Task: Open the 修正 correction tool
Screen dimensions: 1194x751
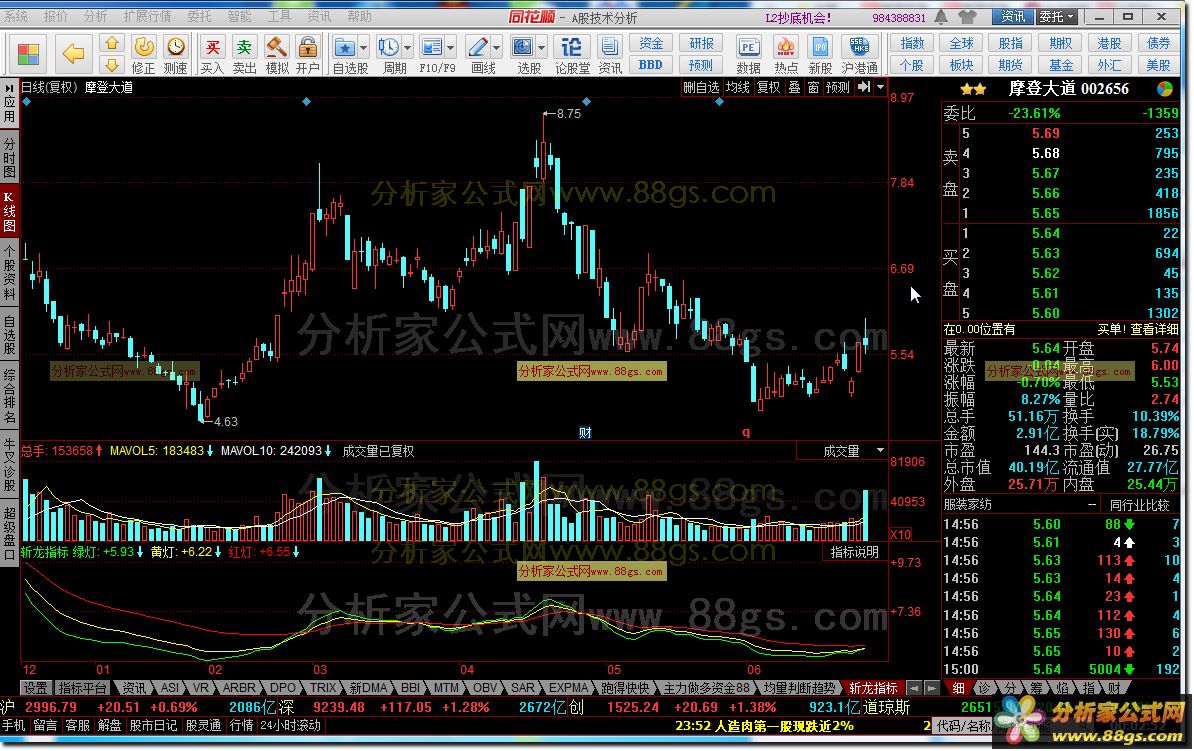Action: [x=143, y=55]
